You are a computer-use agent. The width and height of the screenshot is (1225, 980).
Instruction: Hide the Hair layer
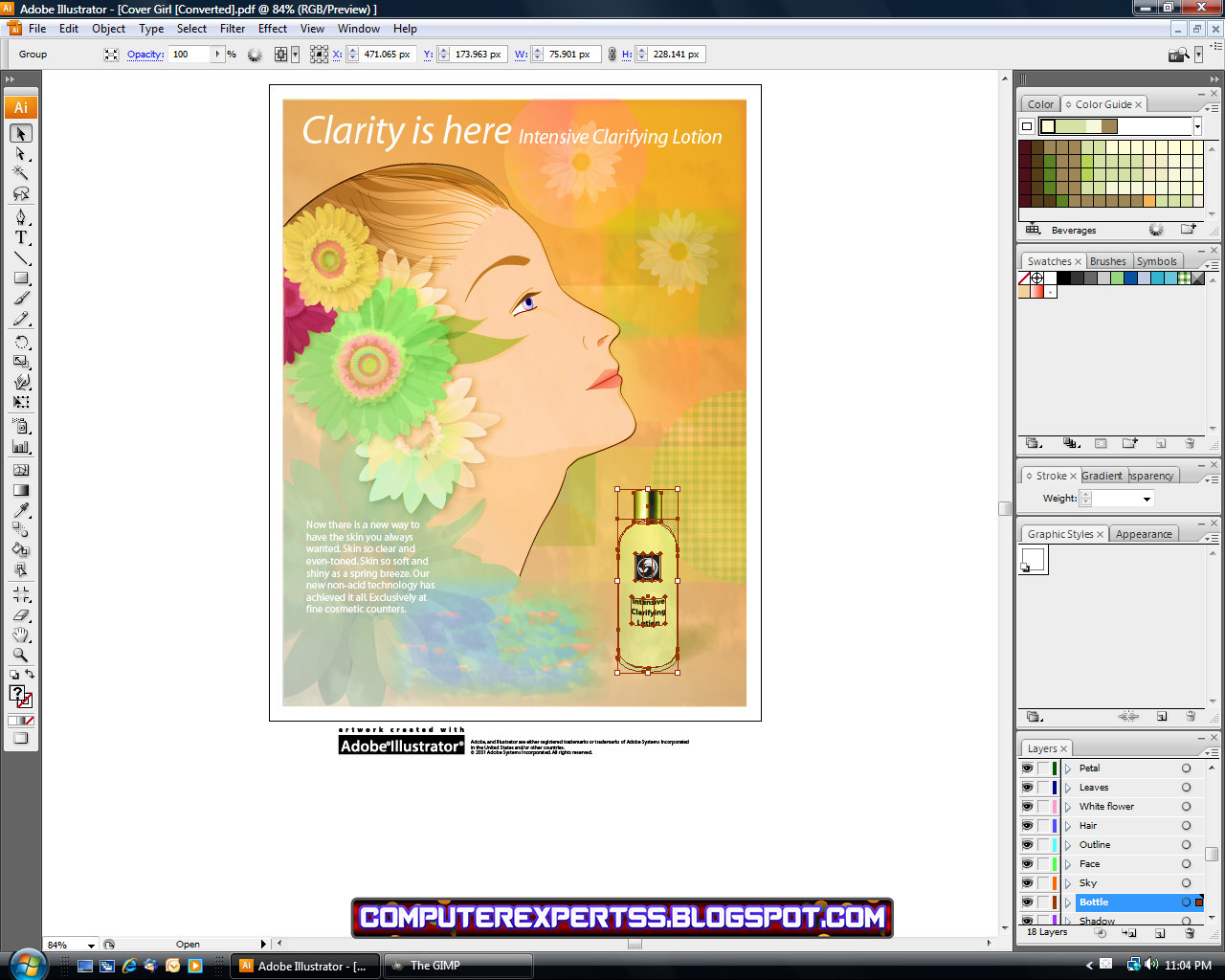coord(1028,825)
